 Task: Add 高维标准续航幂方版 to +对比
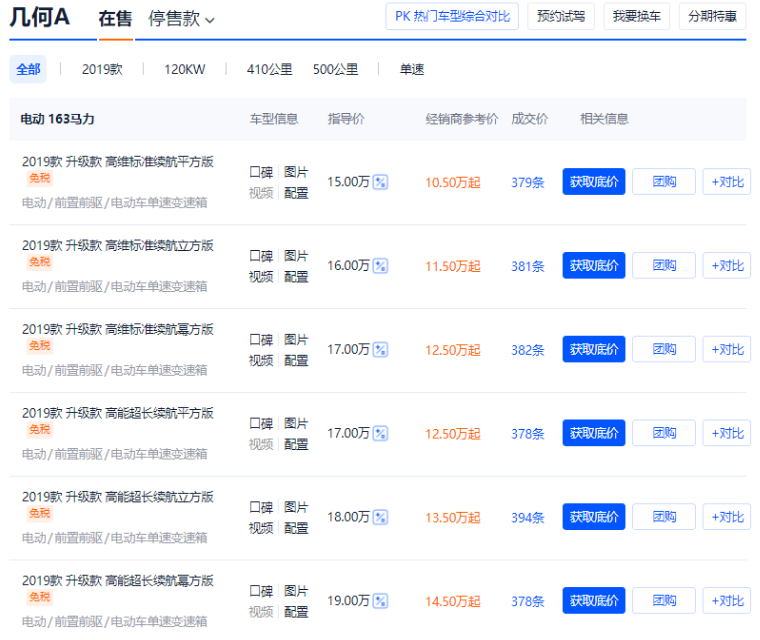[727, 350]
